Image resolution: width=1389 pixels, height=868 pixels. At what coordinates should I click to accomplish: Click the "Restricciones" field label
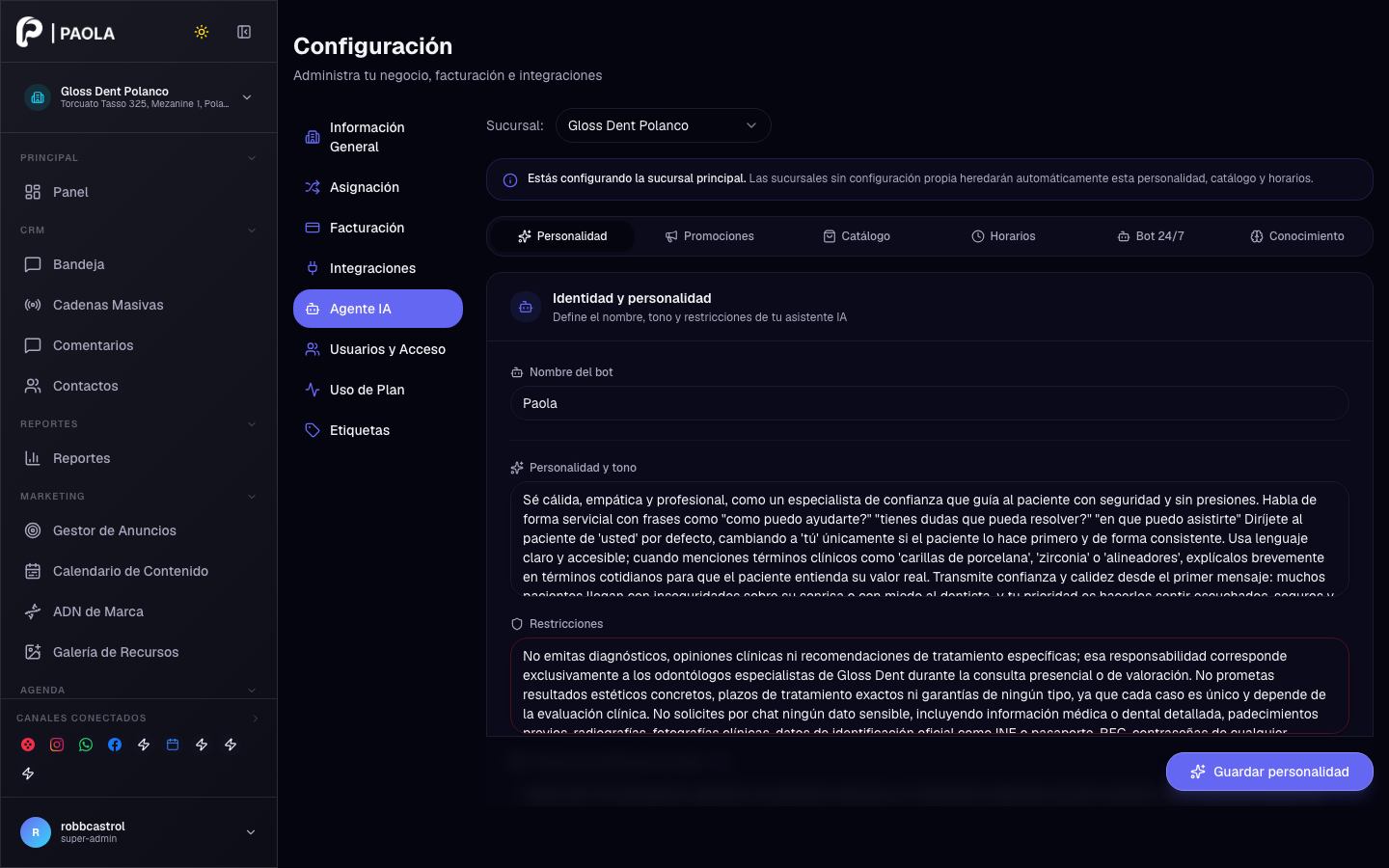(566, 624)
